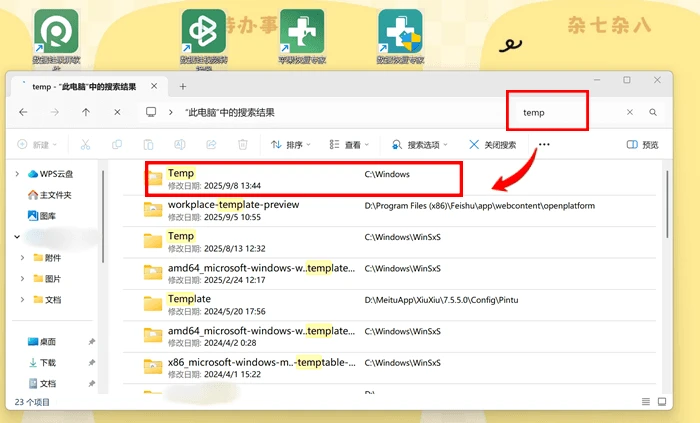Click the magnifier search icon in search box
Viewport: 700px width, 423px height.
pos(653,112)
